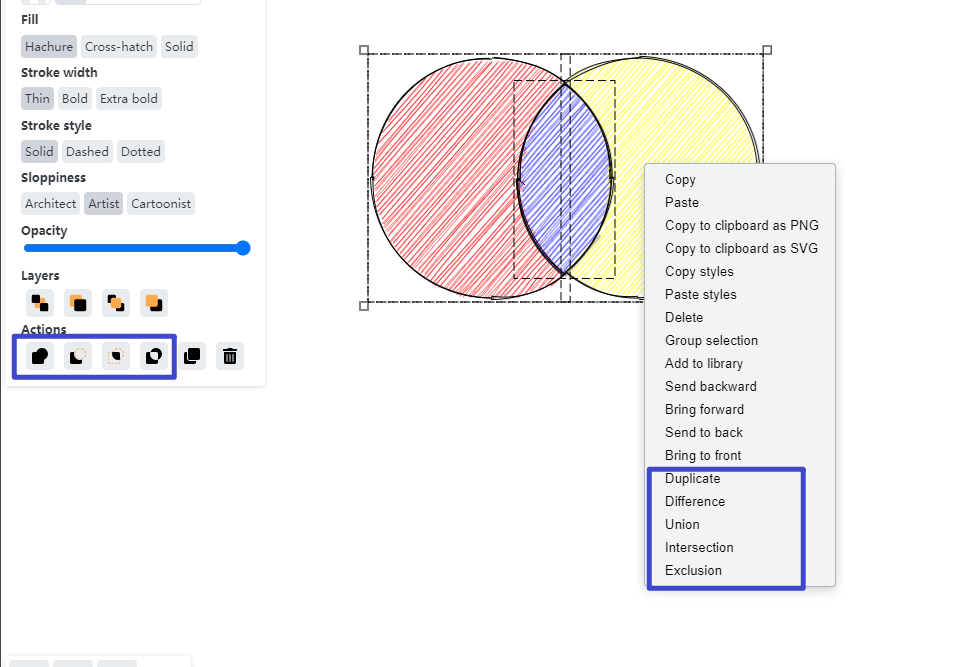Enable Solid fill style
This screenshot has height=667, width=956.
coord(179,46)
